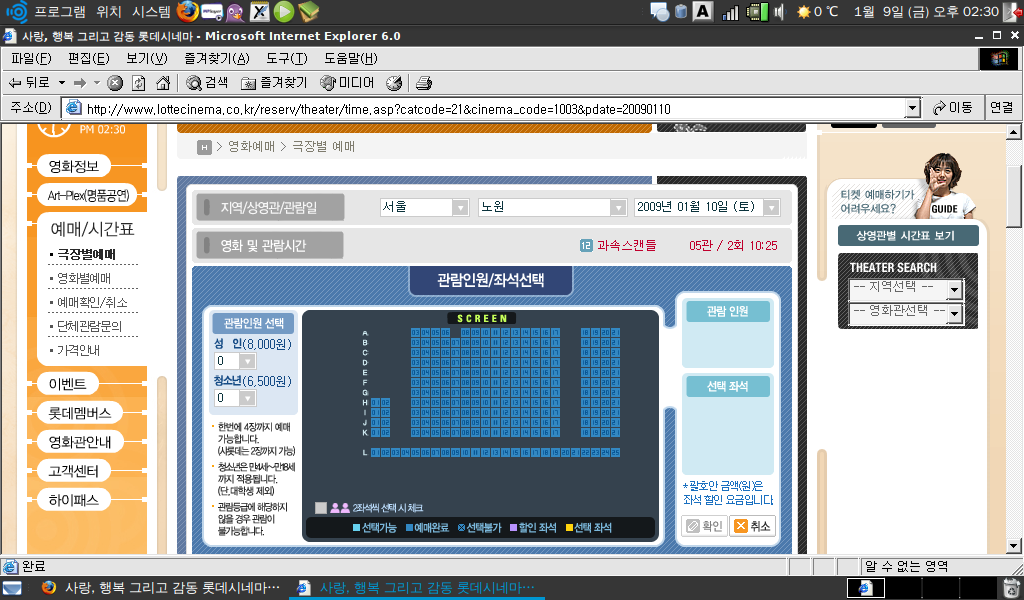Click the Forward arrow icon in toolbar
The width and height of the screenshot is (1024, 600).
(x=80, y=83)
